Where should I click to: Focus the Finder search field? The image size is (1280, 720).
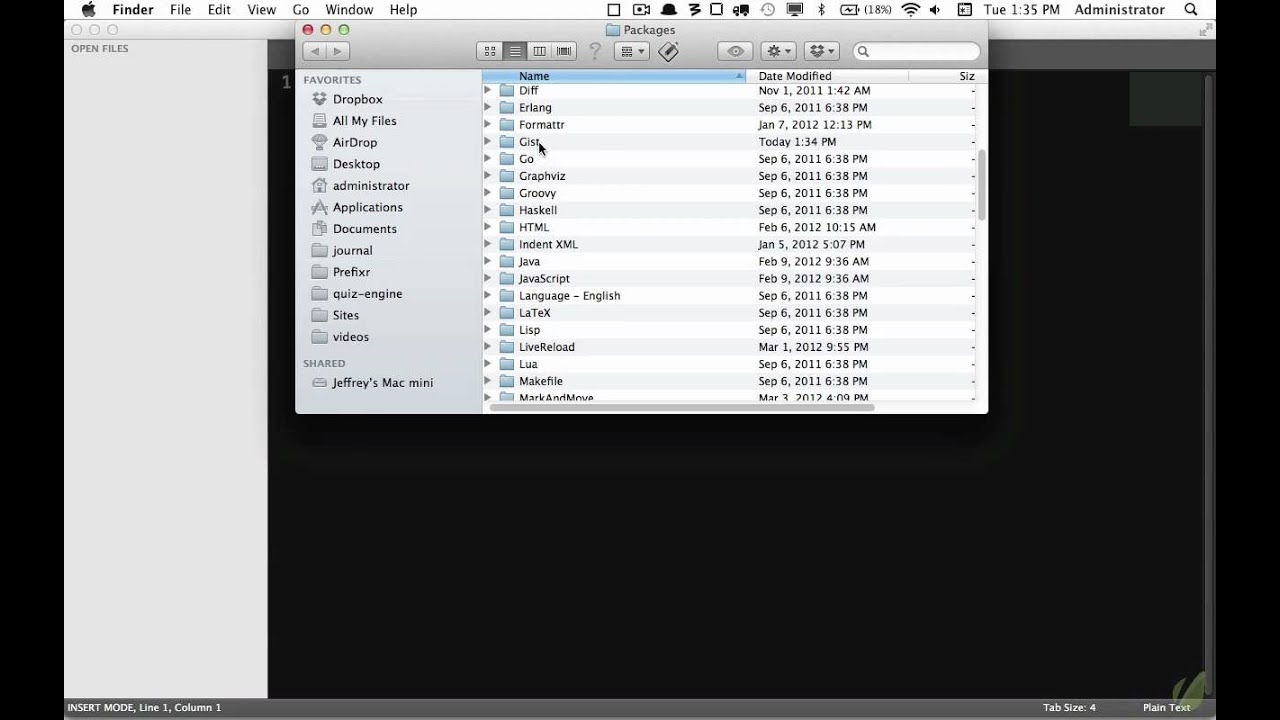pyautogui.click(x=917, y=51)
